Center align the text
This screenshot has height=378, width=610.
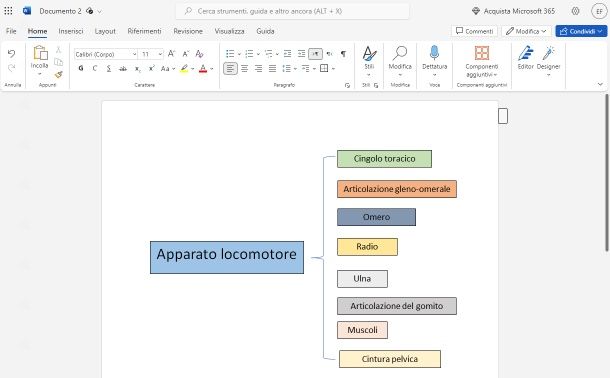[244, 68]
